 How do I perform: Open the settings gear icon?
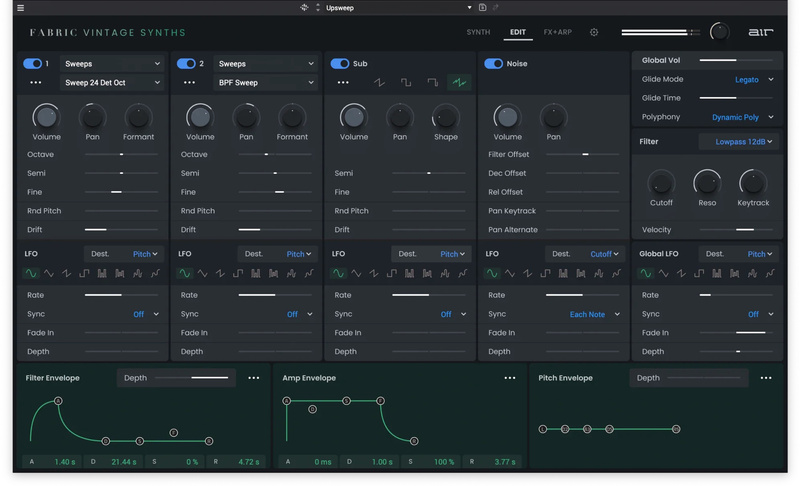click(594, 32)
